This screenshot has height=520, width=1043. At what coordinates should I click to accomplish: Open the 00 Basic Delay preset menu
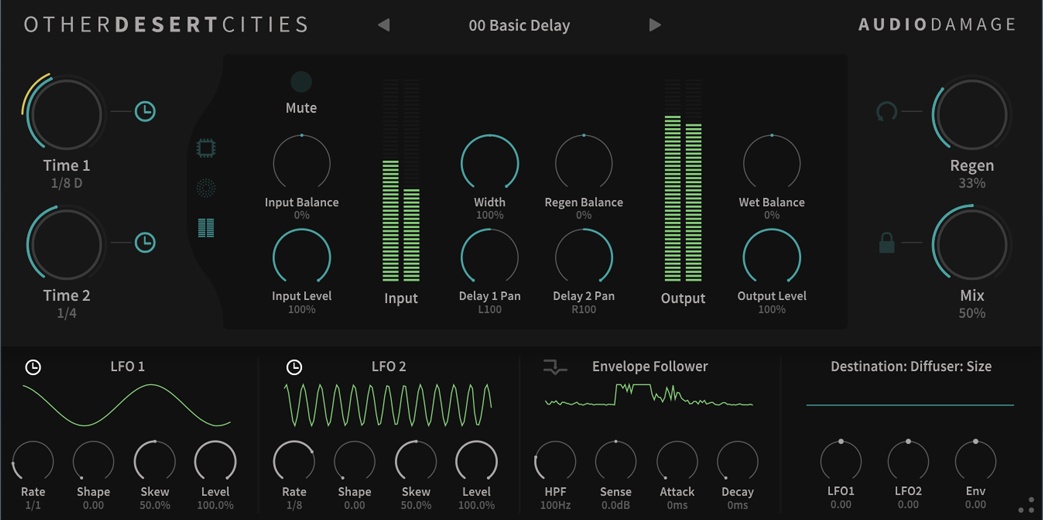(x=519, y=26)
